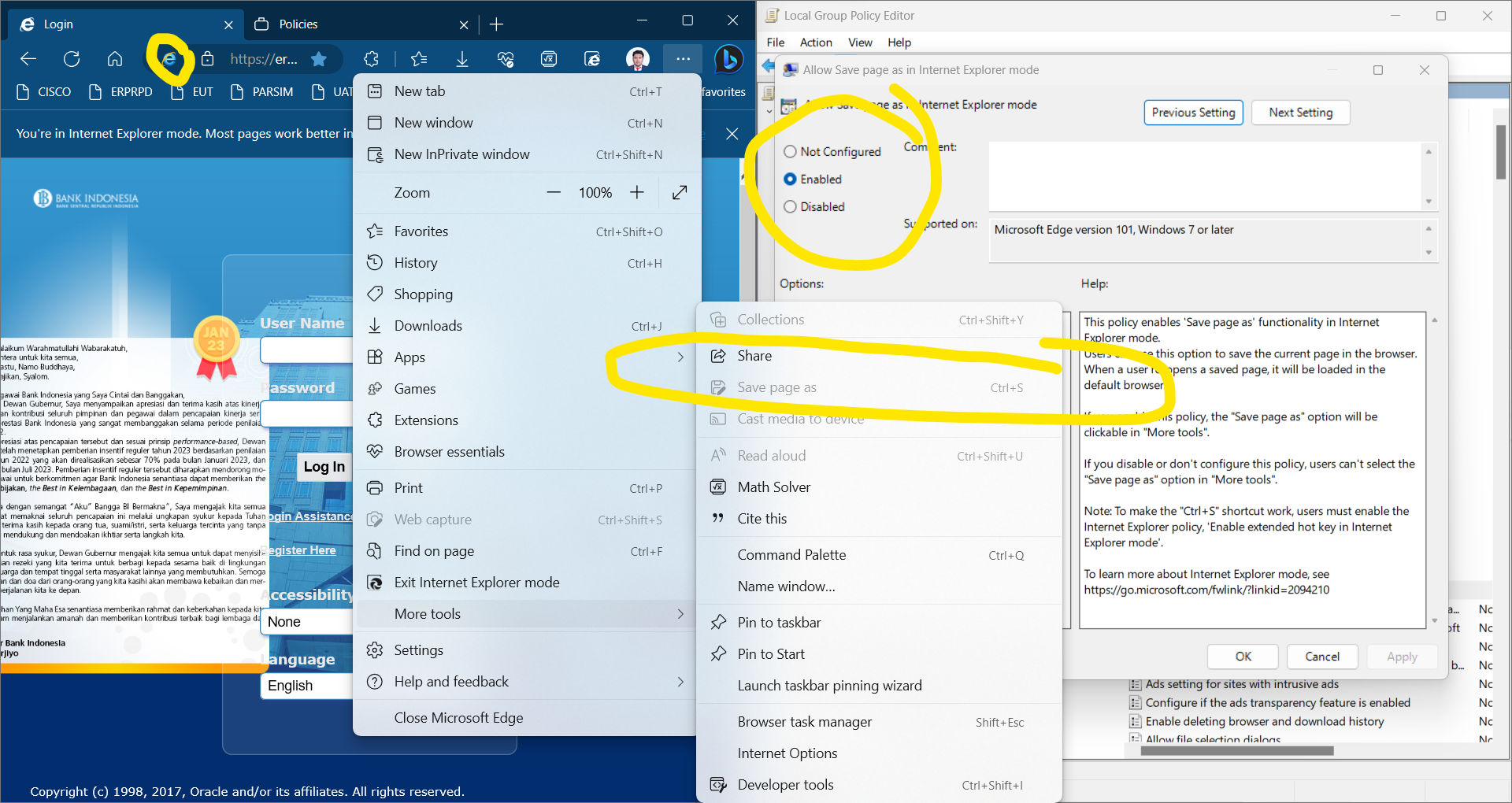Open the Settings and more ellipsis button
This screenshot has height=803, width=1512.
pos(683,59)
